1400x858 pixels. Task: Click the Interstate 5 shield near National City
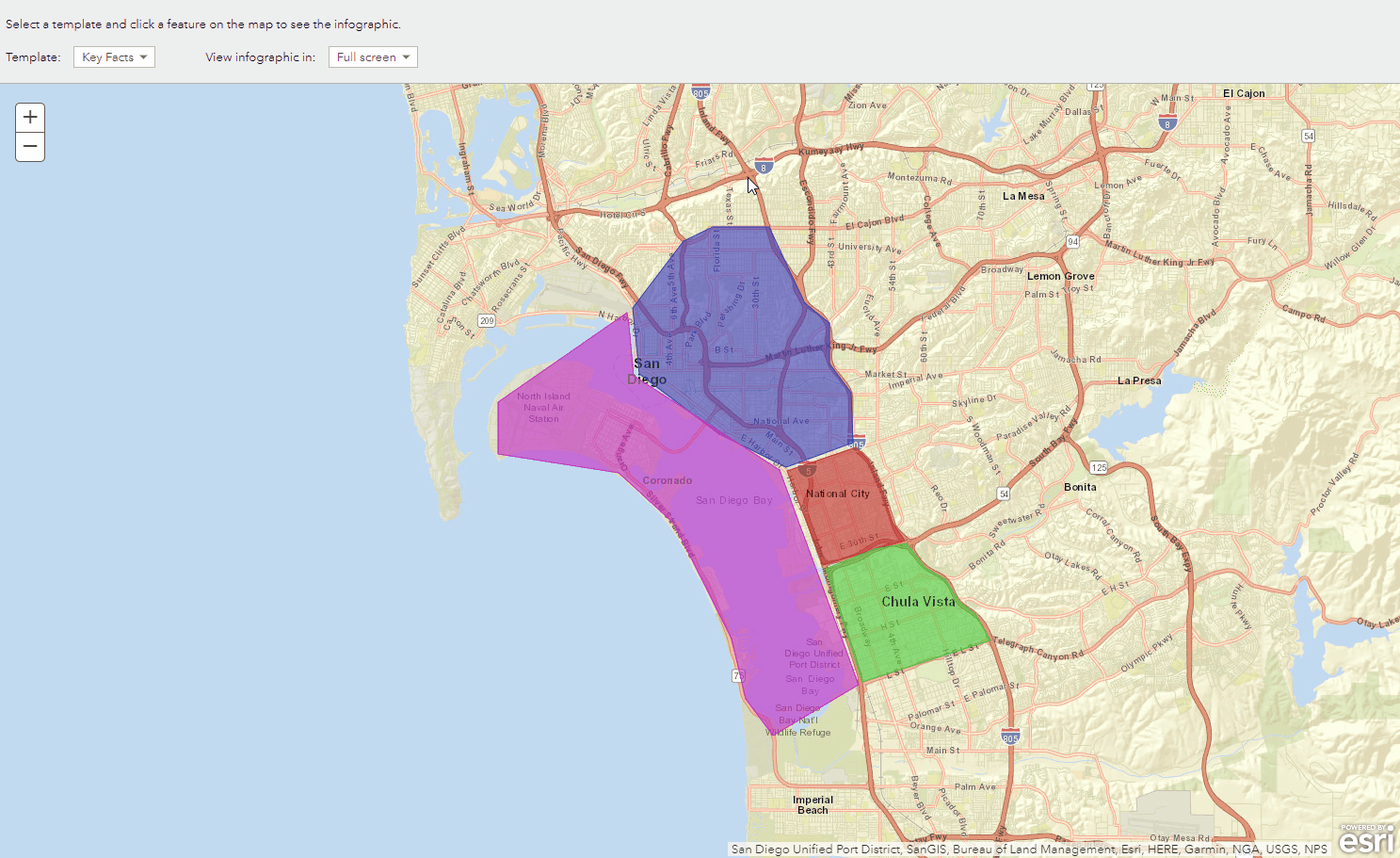pos(807,470)
